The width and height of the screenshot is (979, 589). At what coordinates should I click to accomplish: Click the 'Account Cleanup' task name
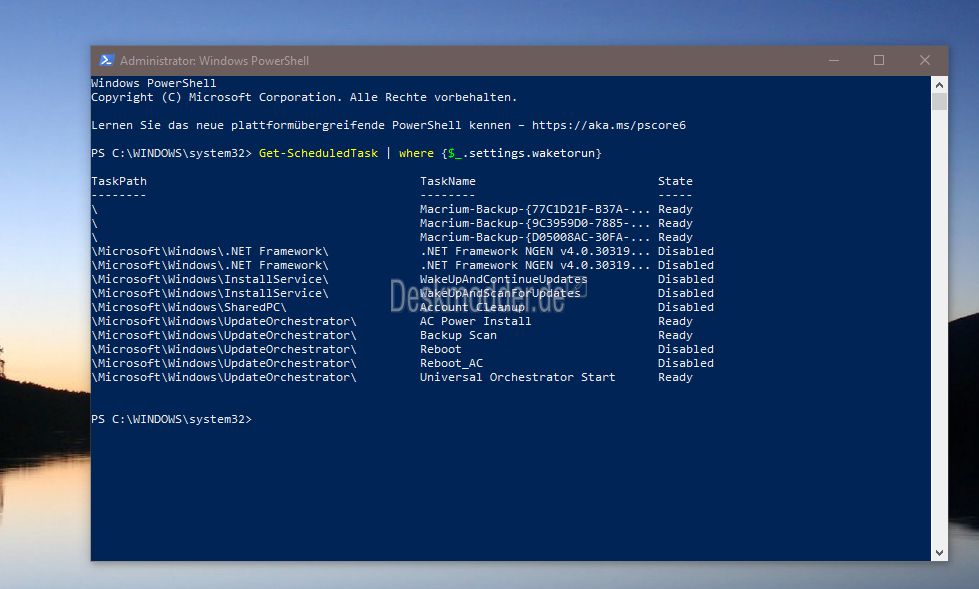472,307
